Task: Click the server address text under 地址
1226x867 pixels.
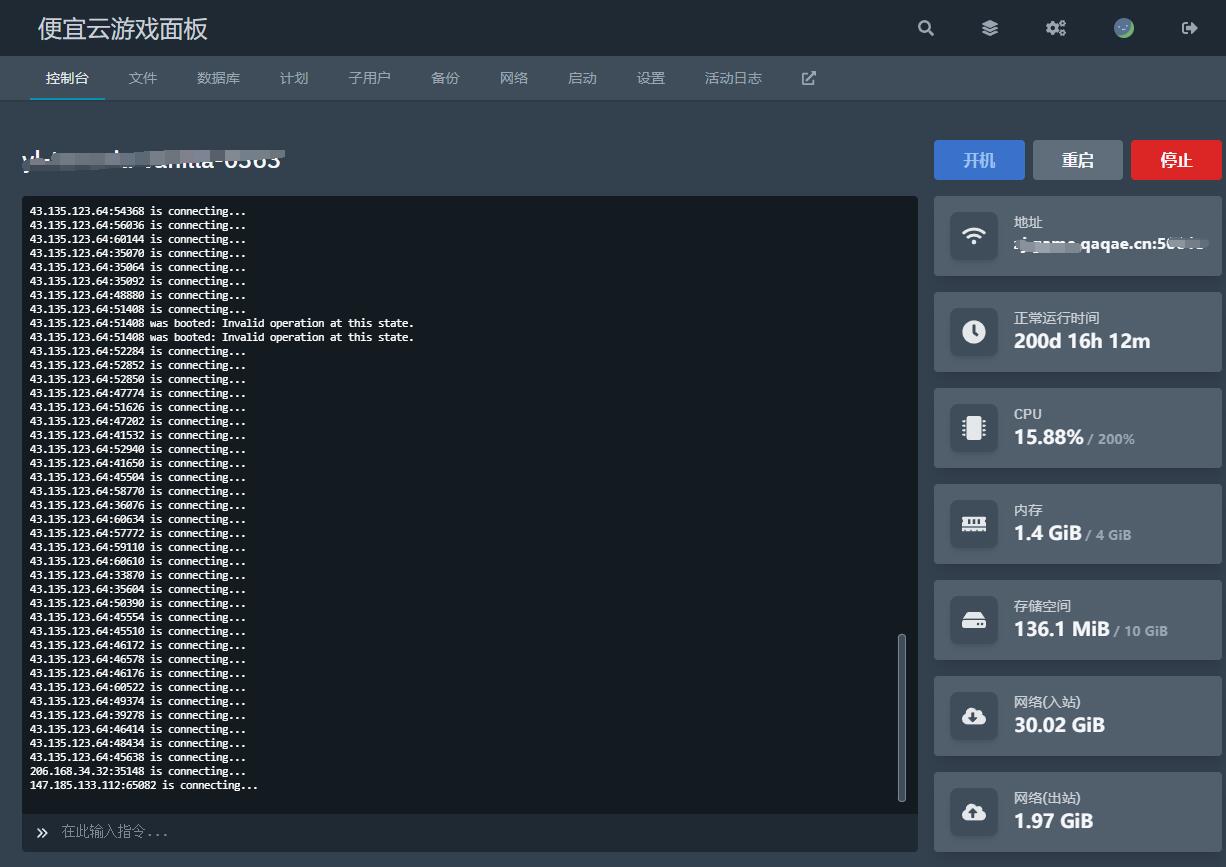Action: [x=1111, y=244]
